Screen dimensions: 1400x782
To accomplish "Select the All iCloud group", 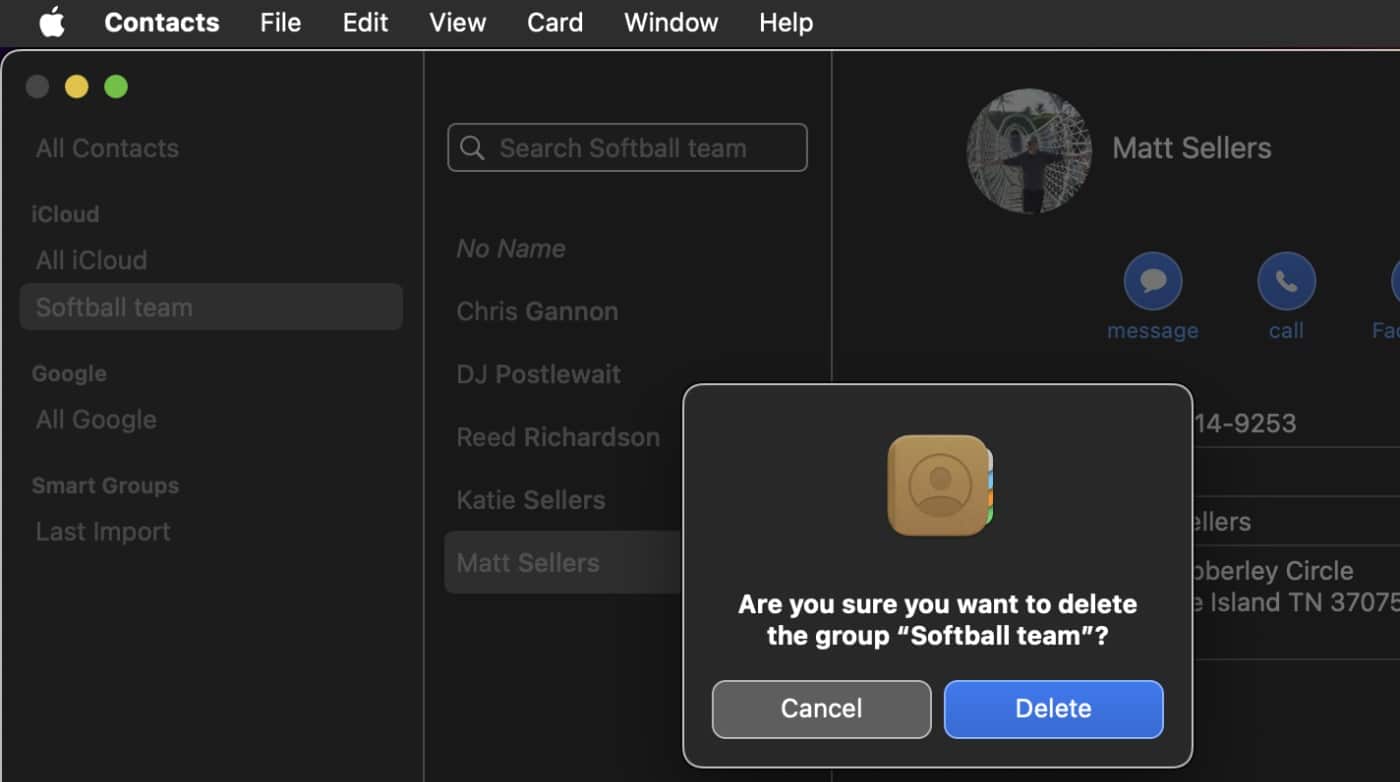I will pos(91,260).
